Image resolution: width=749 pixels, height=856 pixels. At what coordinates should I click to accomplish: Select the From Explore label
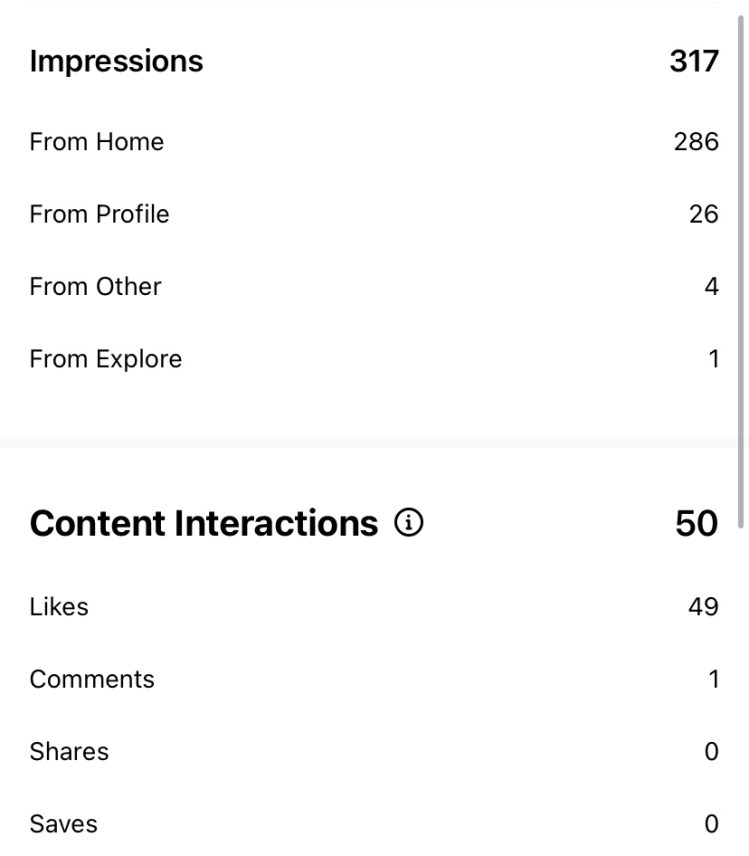[105, 359]
